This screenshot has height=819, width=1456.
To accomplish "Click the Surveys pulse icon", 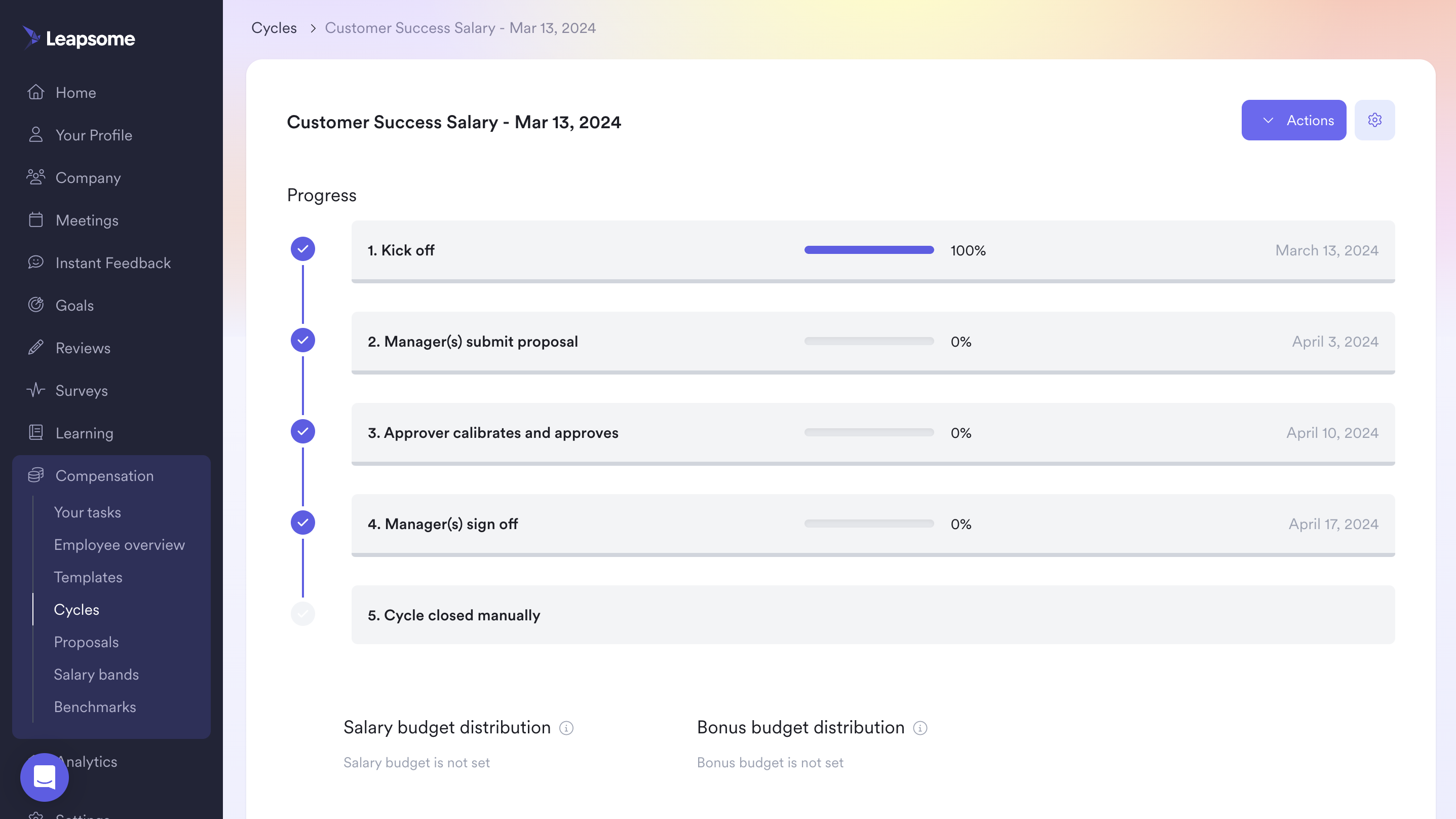I will (x=35, y=390).
